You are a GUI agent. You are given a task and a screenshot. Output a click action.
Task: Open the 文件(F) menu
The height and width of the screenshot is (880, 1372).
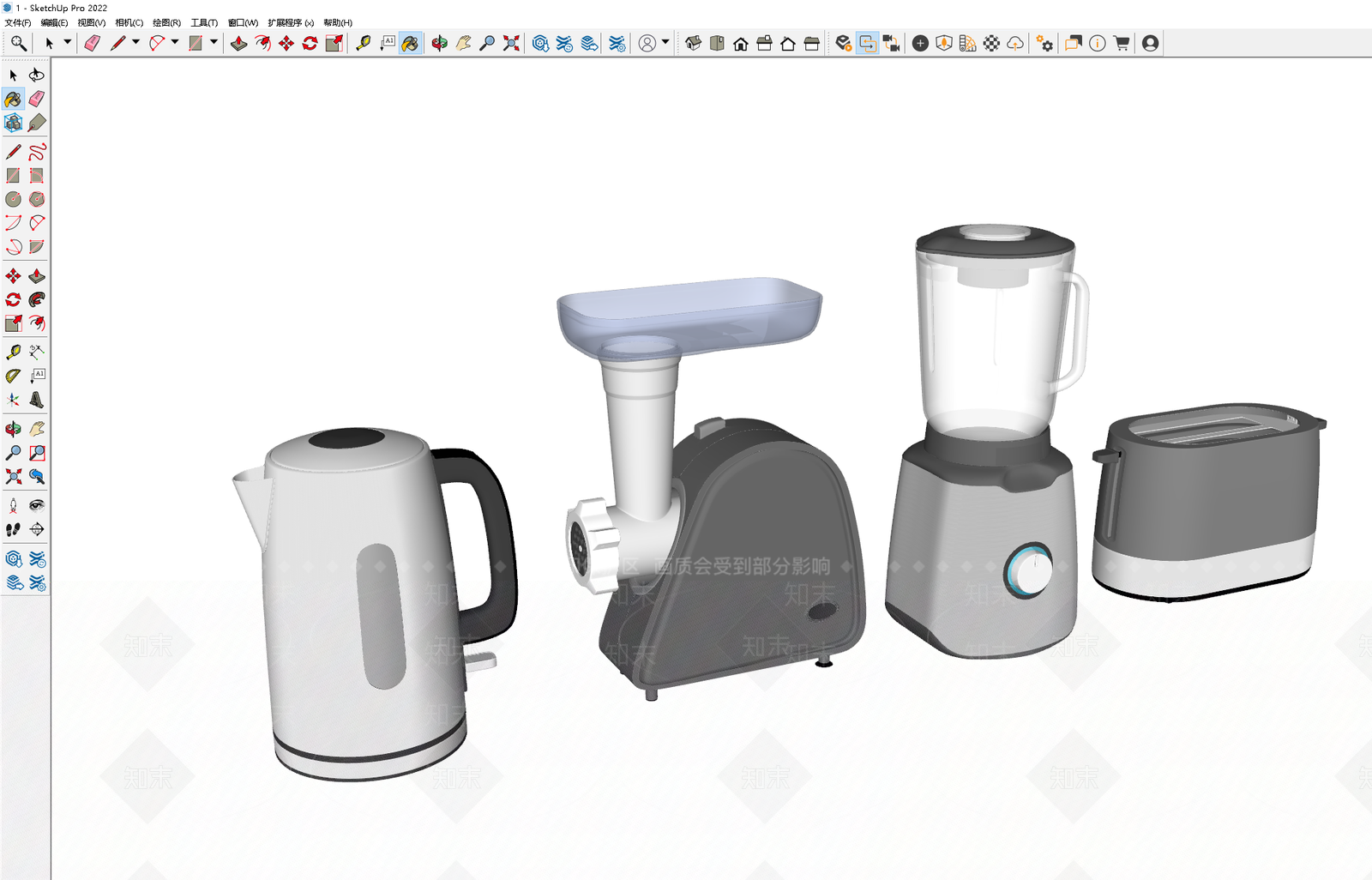[17, 23]
